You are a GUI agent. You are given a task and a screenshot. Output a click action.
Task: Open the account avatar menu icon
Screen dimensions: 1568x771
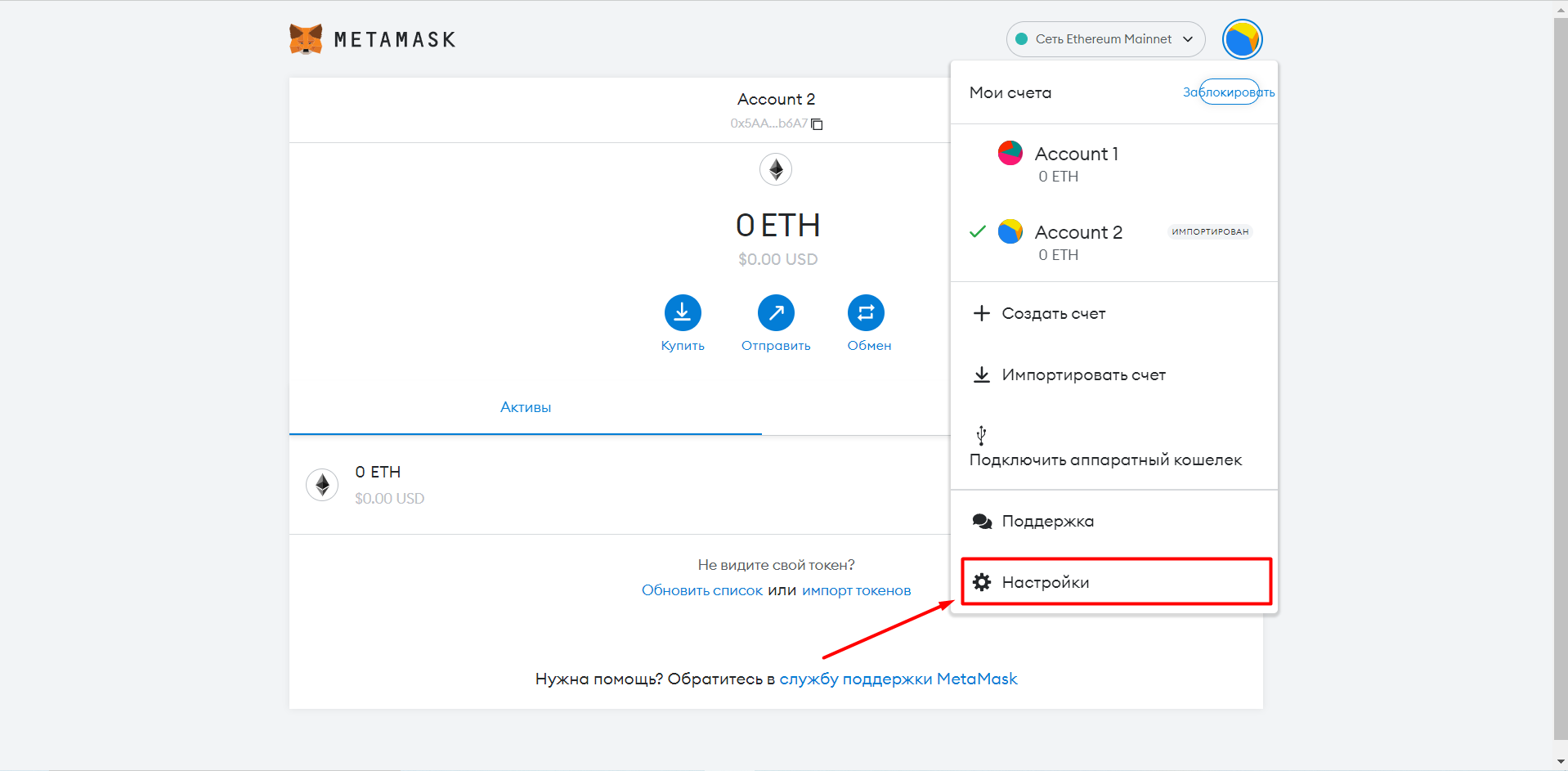coord(1242,39)
